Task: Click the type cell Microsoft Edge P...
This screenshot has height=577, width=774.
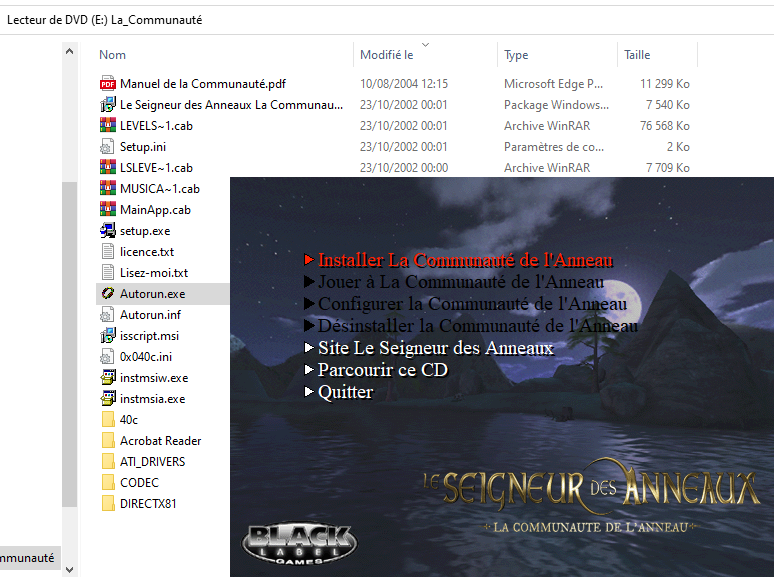Action: [x=553, y=84]
